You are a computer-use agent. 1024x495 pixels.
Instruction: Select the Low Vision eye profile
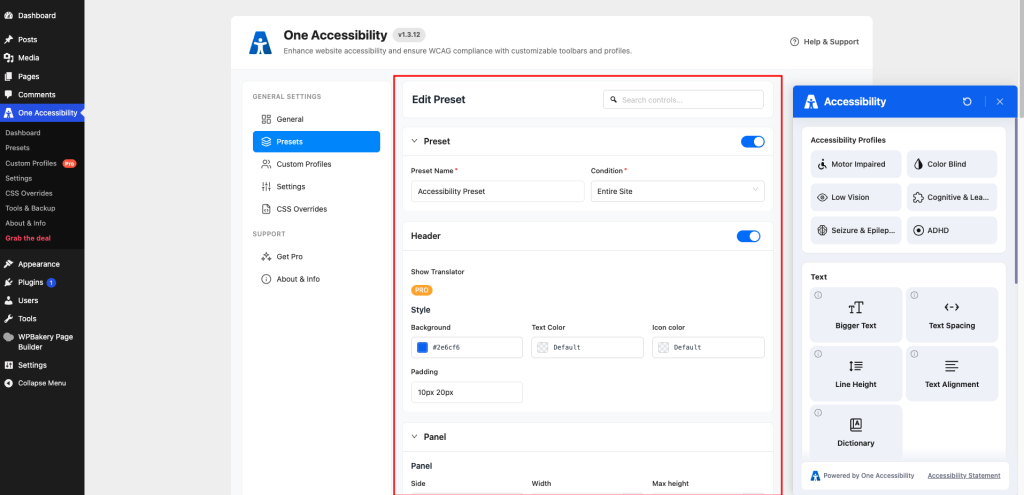point(856,197)
